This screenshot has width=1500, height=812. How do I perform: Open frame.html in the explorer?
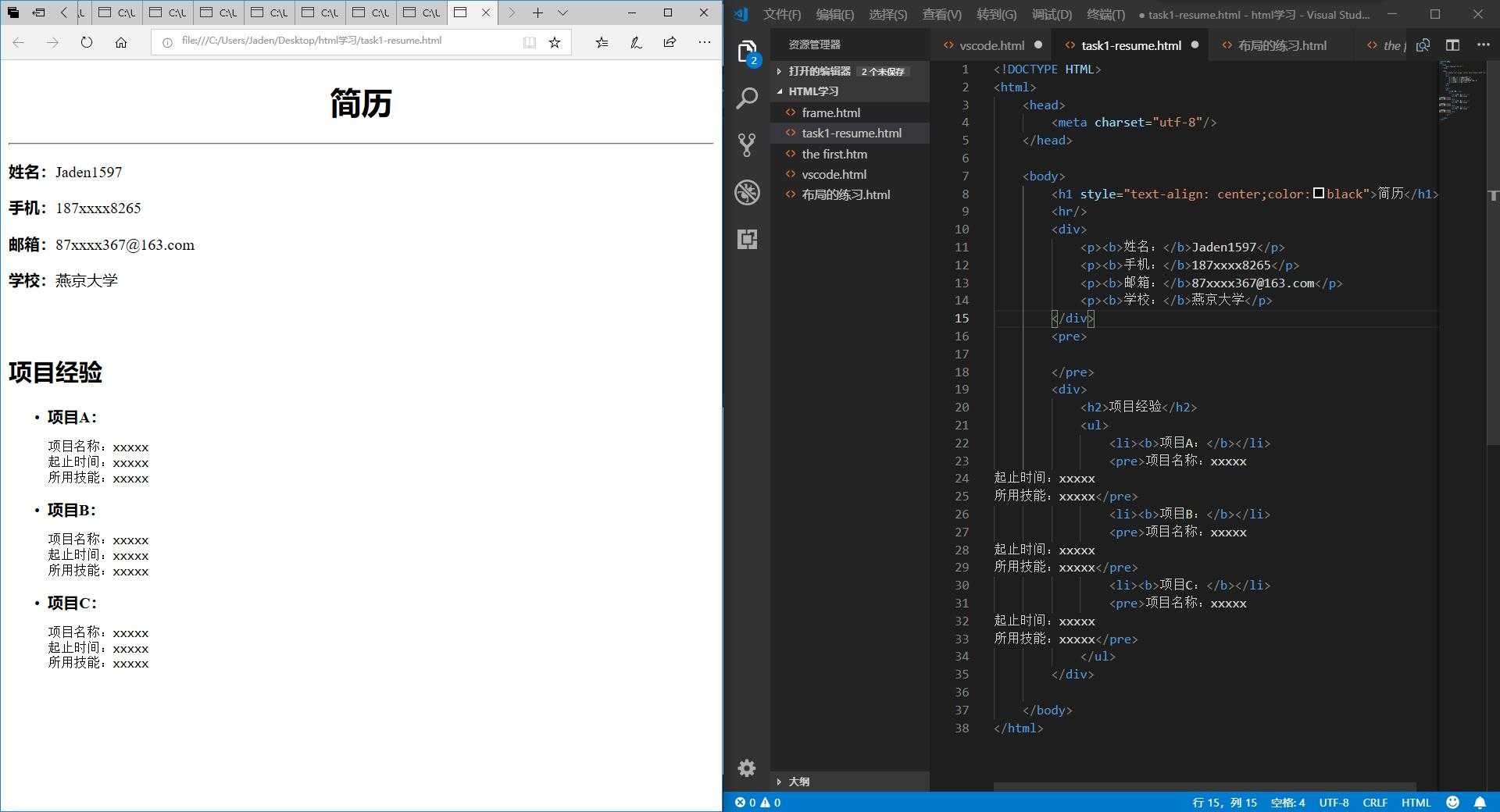850,112
